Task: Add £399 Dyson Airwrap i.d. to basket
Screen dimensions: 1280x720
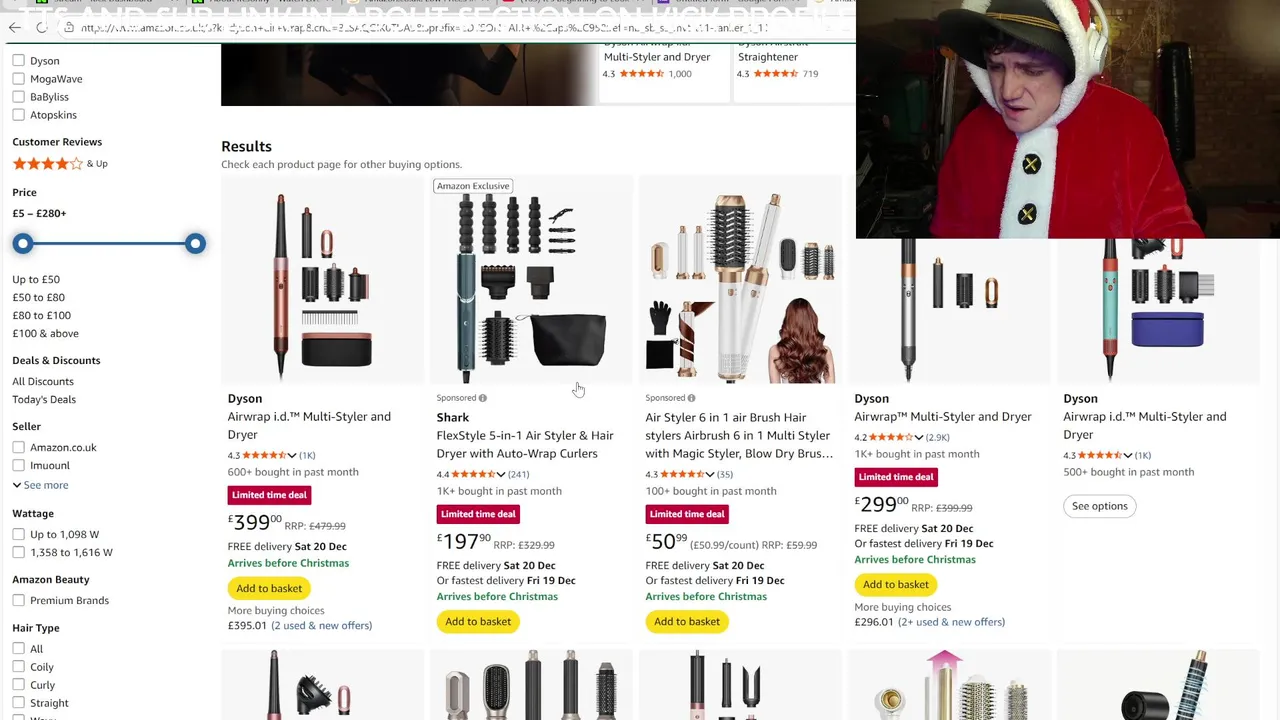Action: point(269,589)
